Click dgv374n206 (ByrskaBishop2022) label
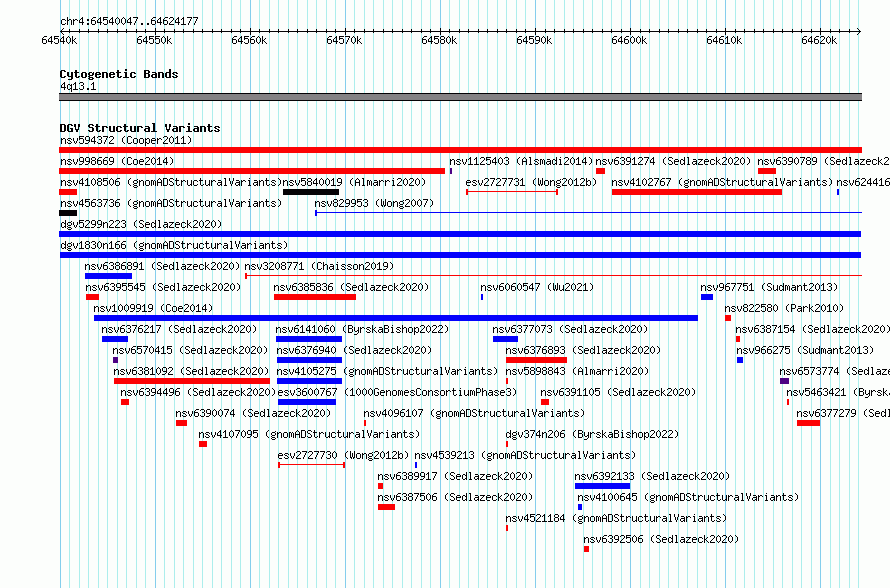This screenshot has height=588, width=890. pyautogui.click(x=592, y=434)
